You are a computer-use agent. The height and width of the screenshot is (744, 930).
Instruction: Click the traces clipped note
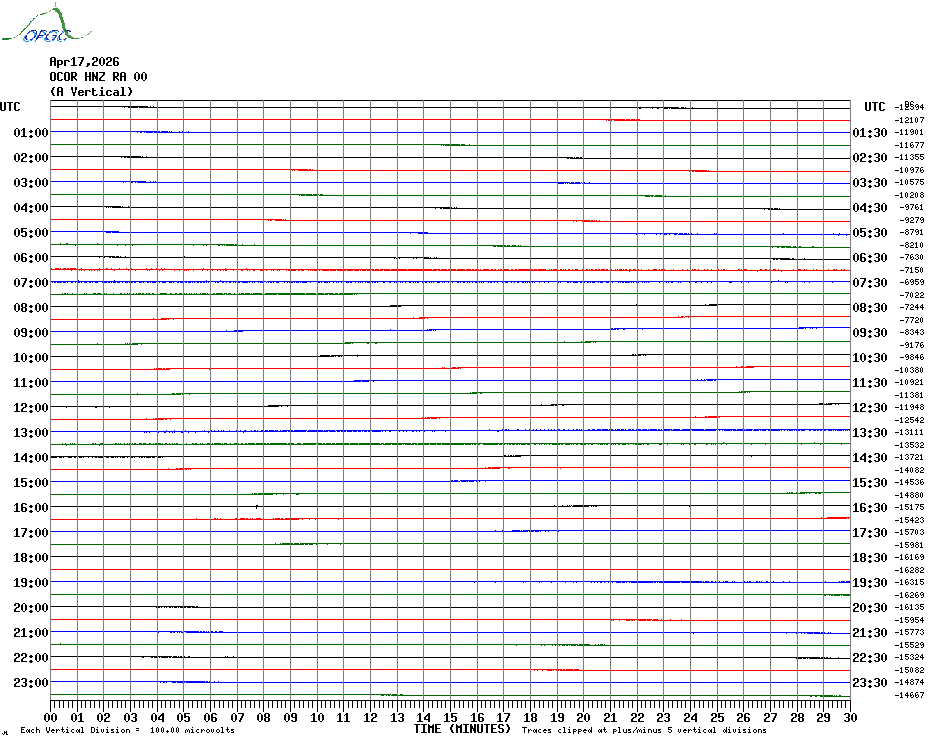(644, 730)
